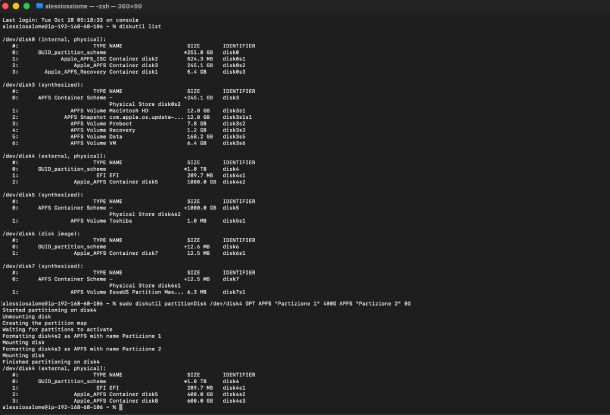
Task: Click the 'Recovery' volume name under disk3
Action: tap(122, 130)
